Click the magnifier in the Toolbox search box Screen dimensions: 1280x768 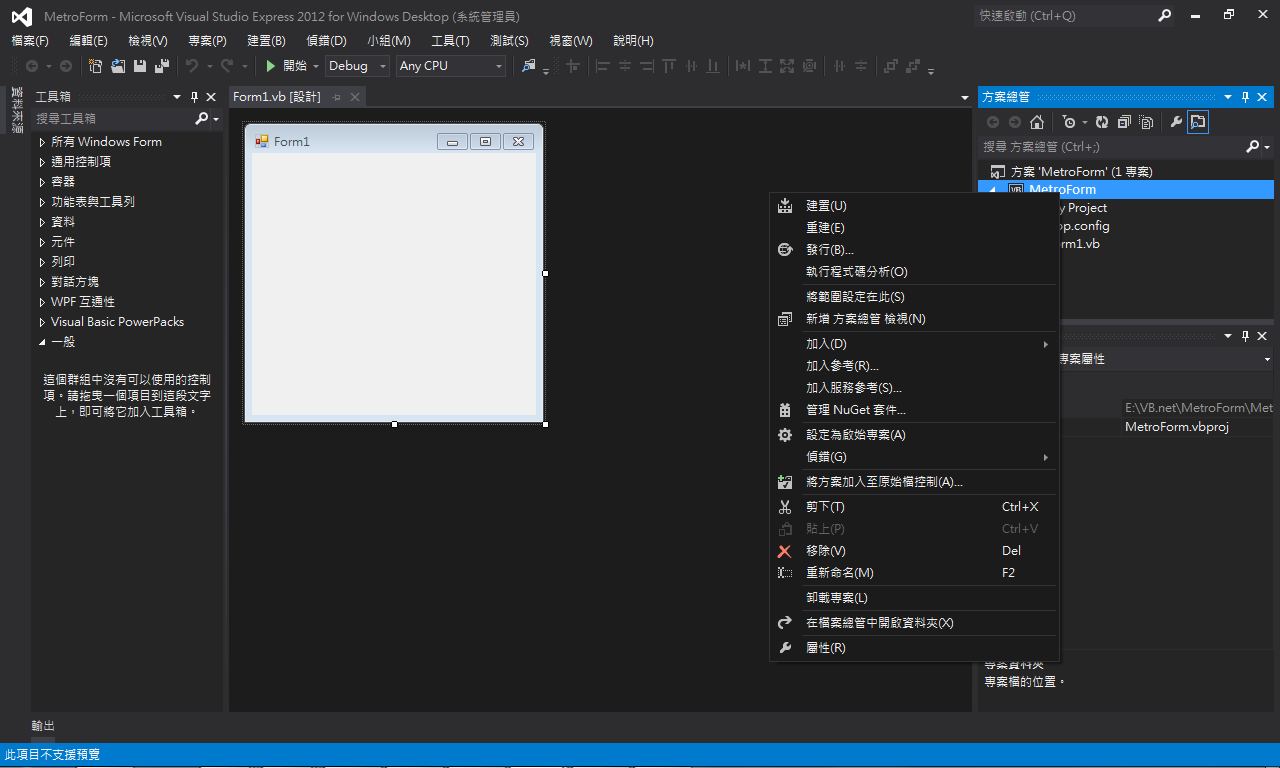point(202,118)
